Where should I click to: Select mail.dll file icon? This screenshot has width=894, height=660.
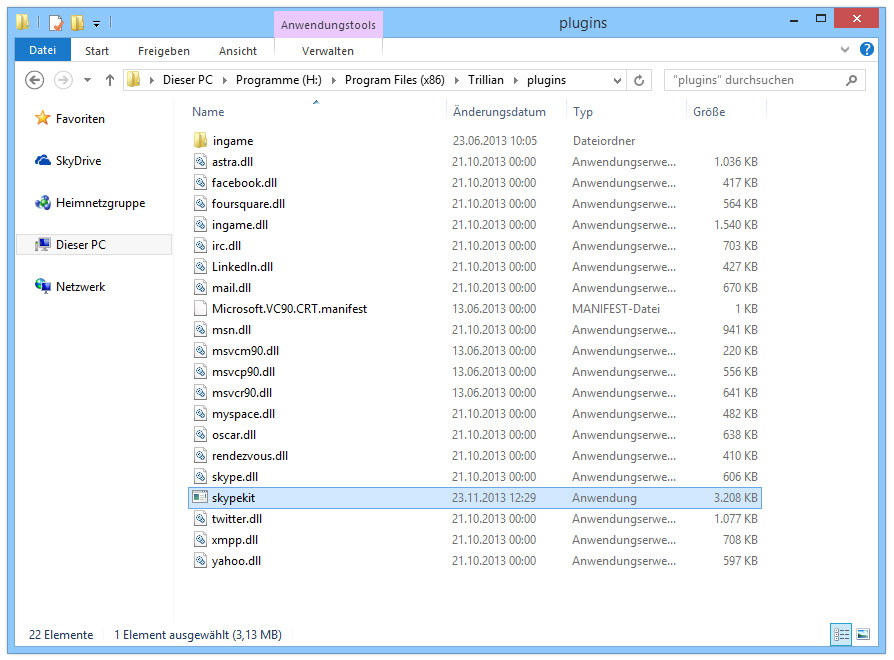coord(200,288)
